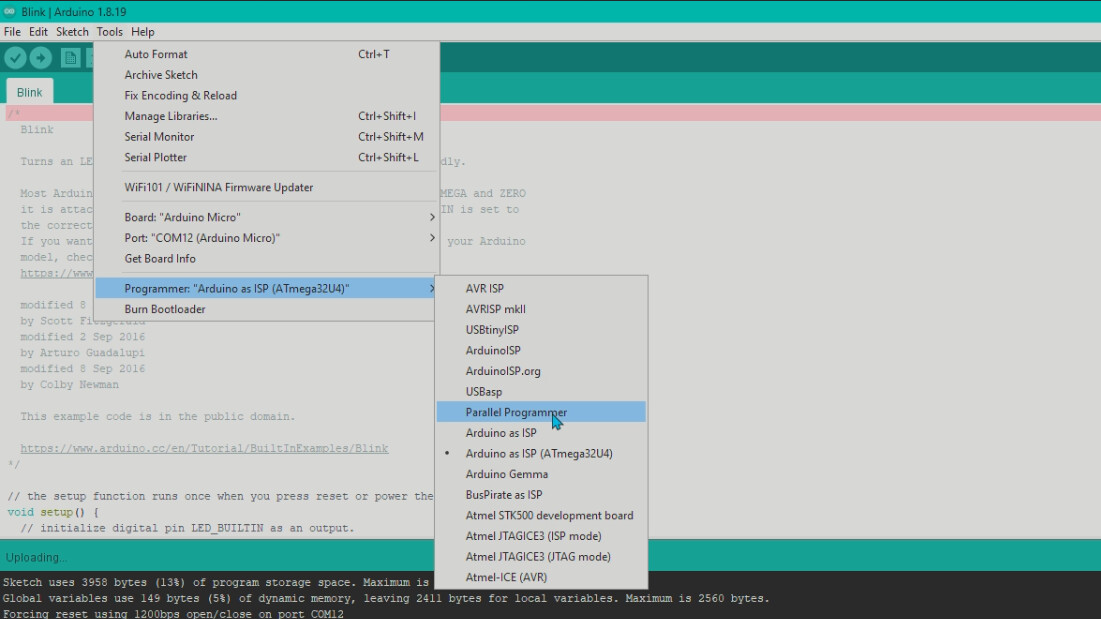Click the Upload (arrow) toolbar icon
The width and height of the screenshot is (1101, 619).
click(40, 58)
